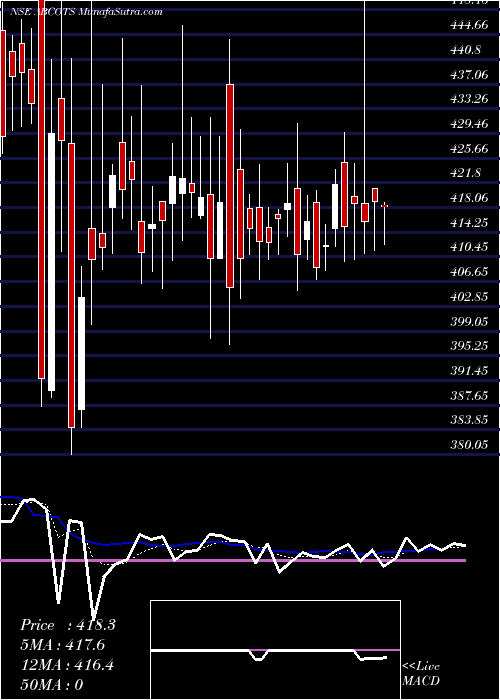This screenshot has height=700, width=500.
Task: Click the 414.25 price axis label
Action: 470,222
